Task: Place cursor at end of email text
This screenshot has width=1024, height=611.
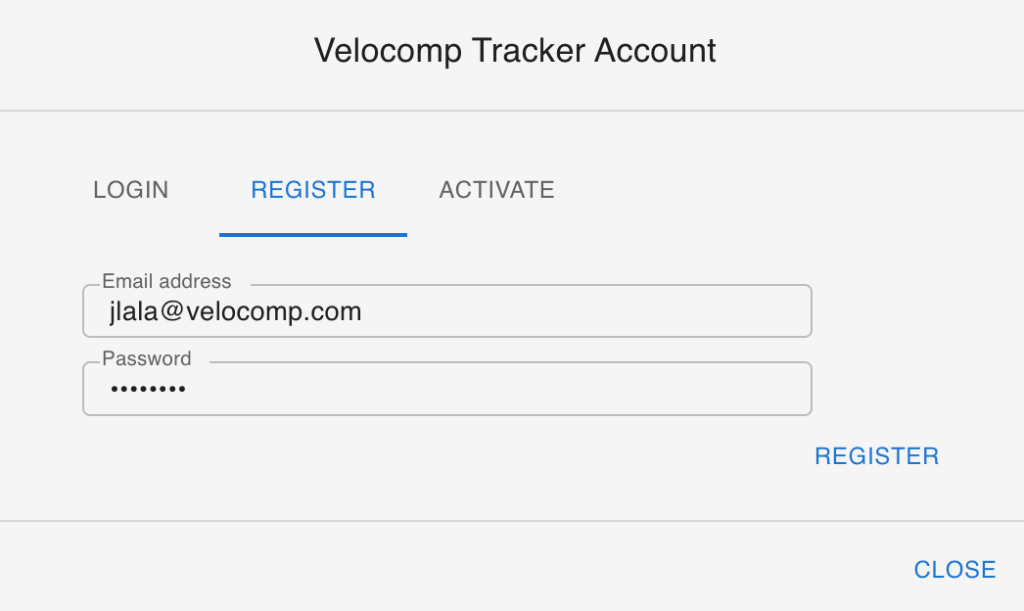Action: (363, 312)
